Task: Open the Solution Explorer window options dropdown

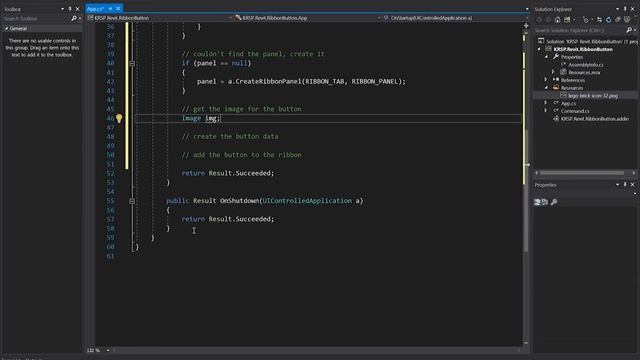Action: (x=617, y=9)
